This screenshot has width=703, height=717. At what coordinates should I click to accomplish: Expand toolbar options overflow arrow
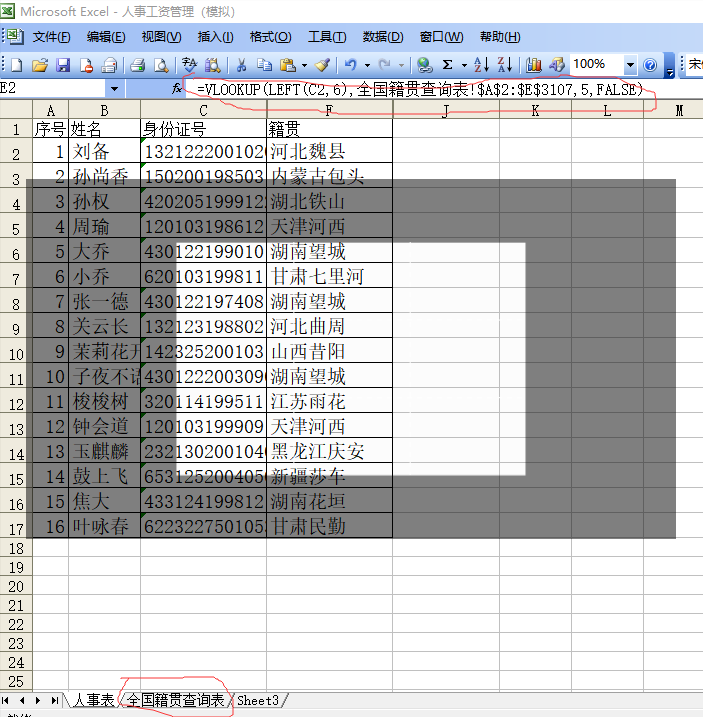pos(669,65)
